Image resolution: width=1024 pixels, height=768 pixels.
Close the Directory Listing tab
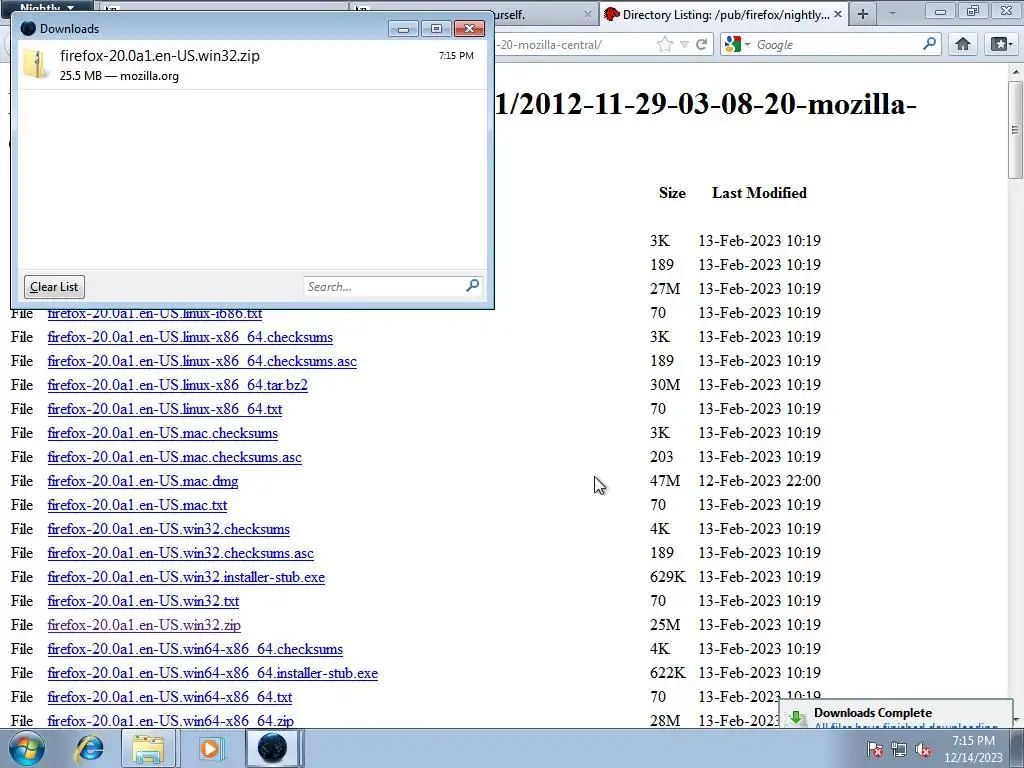838,14
